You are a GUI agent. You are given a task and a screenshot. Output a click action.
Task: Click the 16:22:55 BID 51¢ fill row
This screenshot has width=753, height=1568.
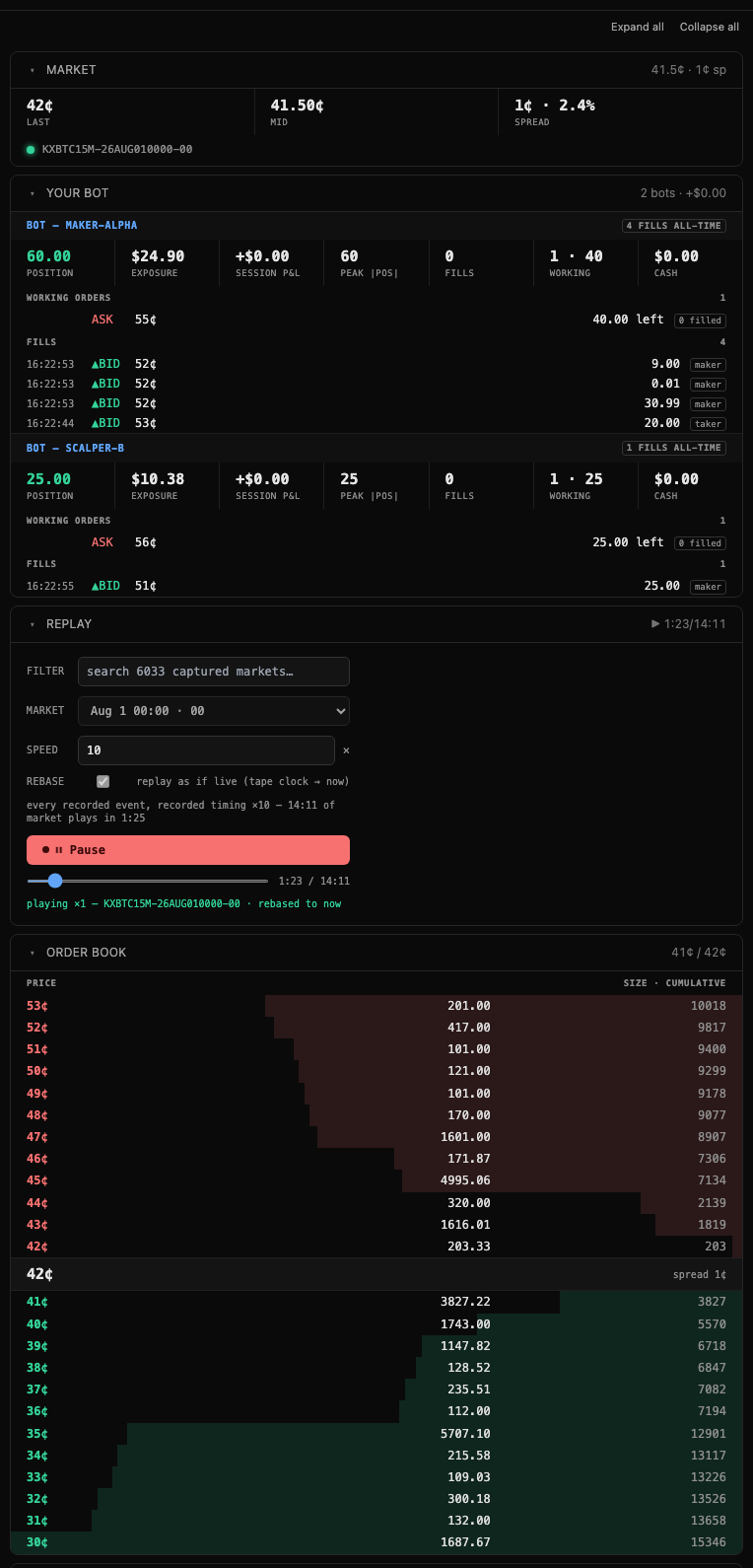pos(376,586)
